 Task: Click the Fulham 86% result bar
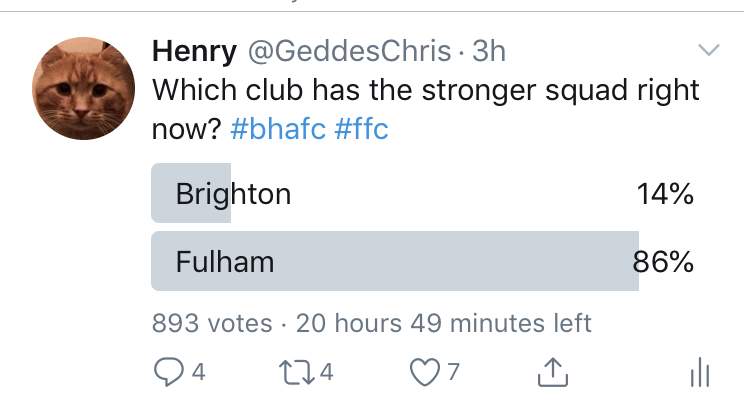395,261
